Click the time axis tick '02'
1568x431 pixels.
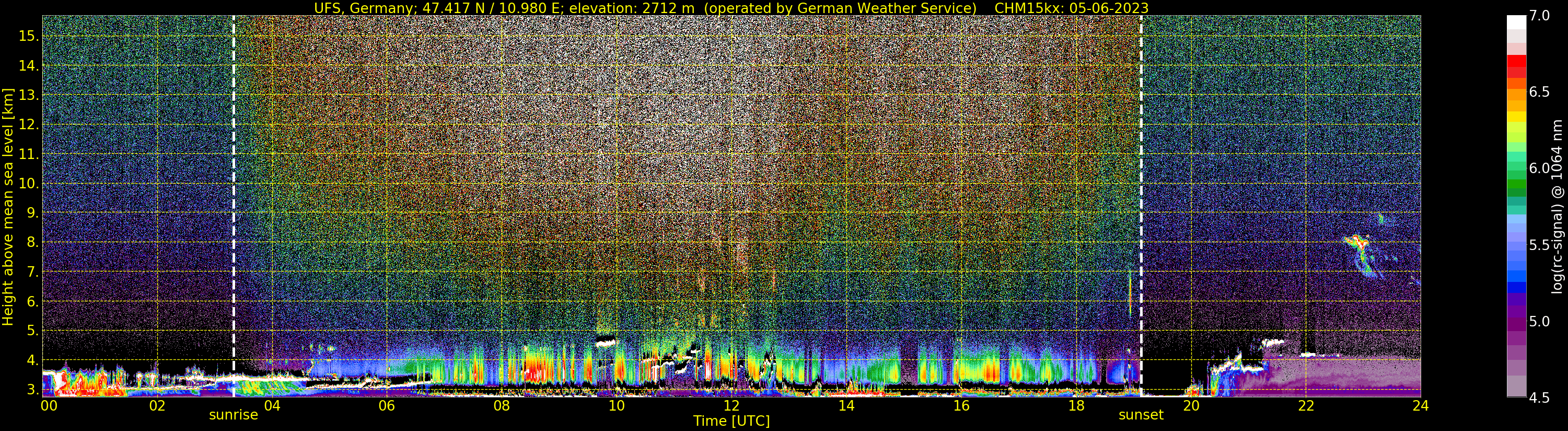point(157,405)
